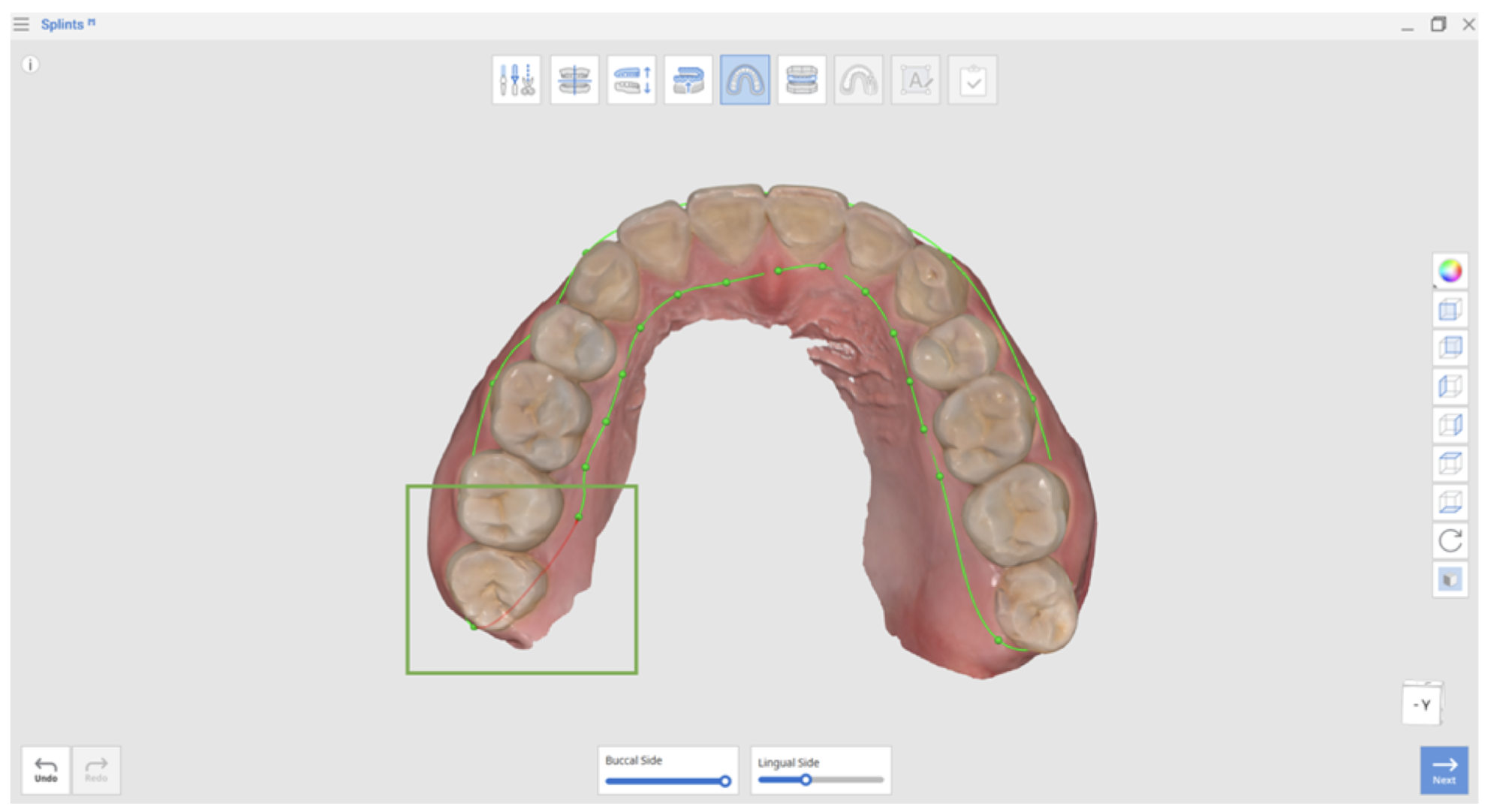Image resolution: width=1488 pixels, height=812 pixels.
Task: Select the second cube view icon
Action: click(1450, 347)
